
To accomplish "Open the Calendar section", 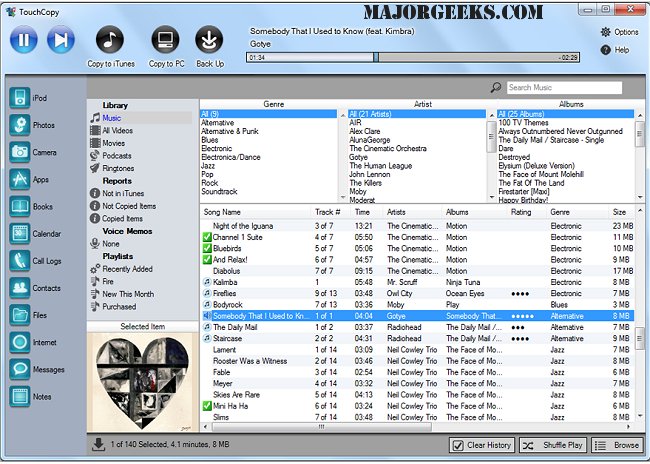I will [19, 233].
